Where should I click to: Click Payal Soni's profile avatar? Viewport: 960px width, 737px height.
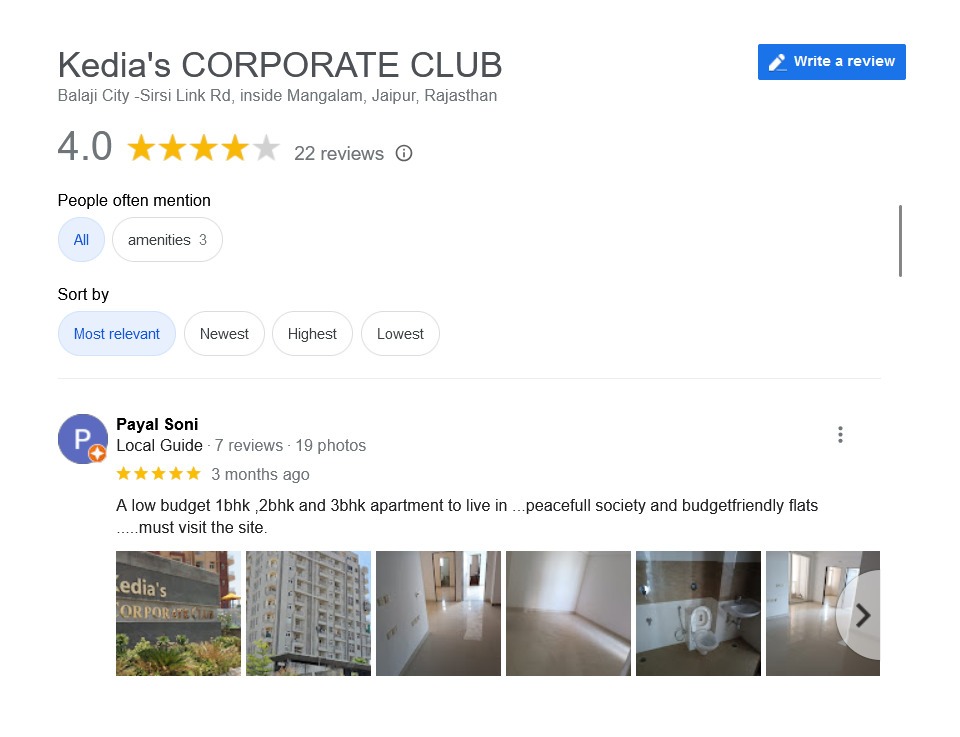tap(83, 439)
